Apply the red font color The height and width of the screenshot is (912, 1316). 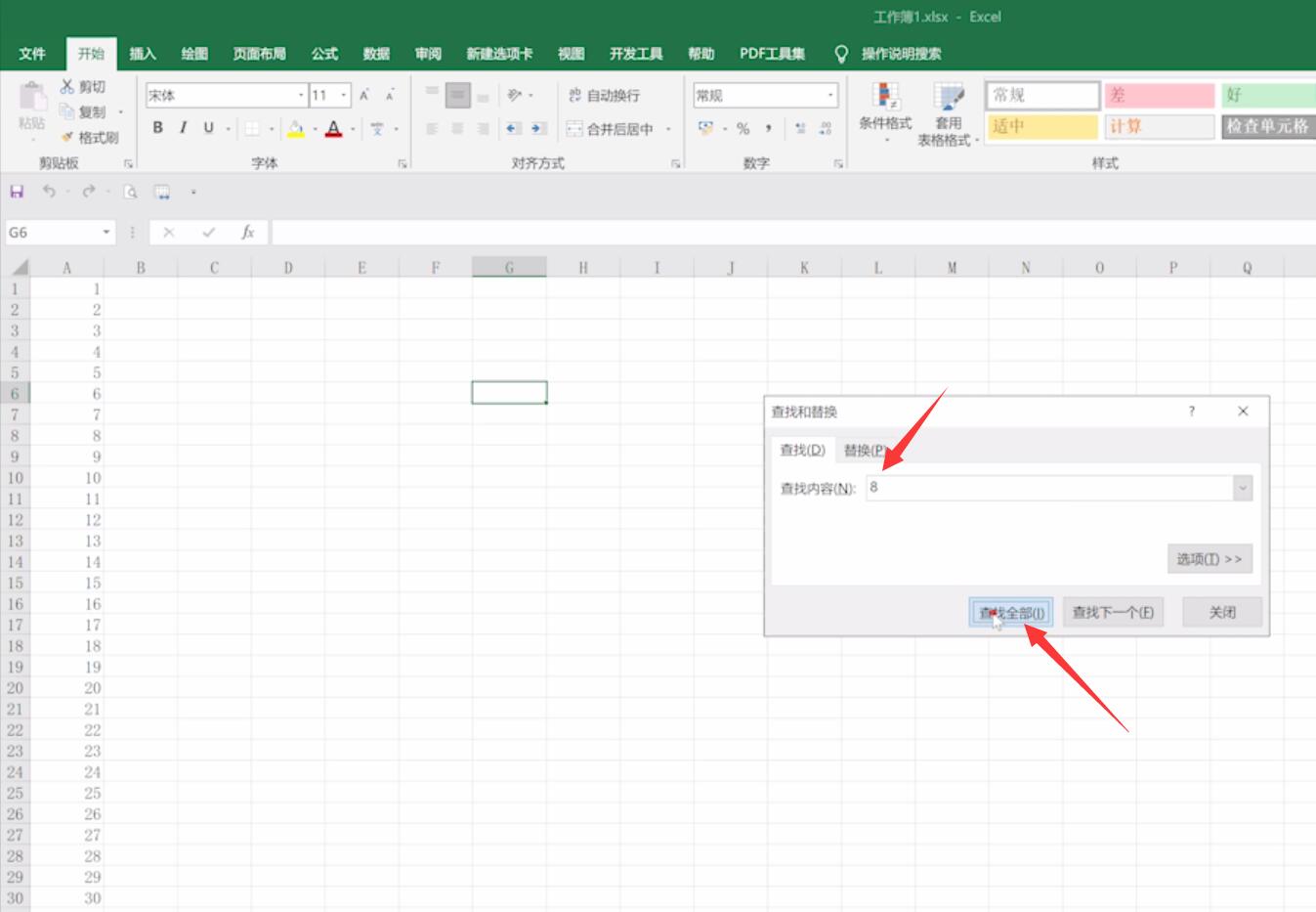click(334, 128)
